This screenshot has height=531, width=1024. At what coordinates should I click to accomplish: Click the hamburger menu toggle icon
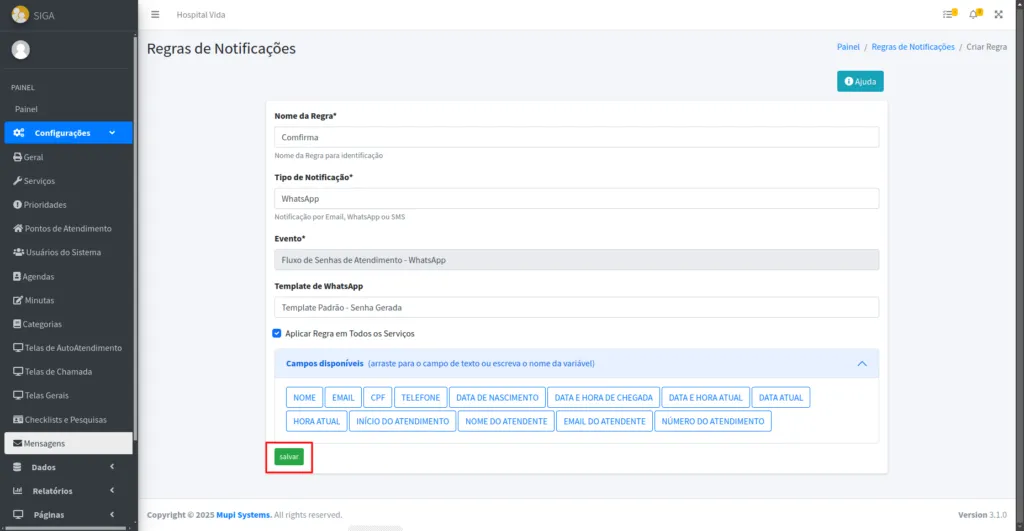(155, 15)
